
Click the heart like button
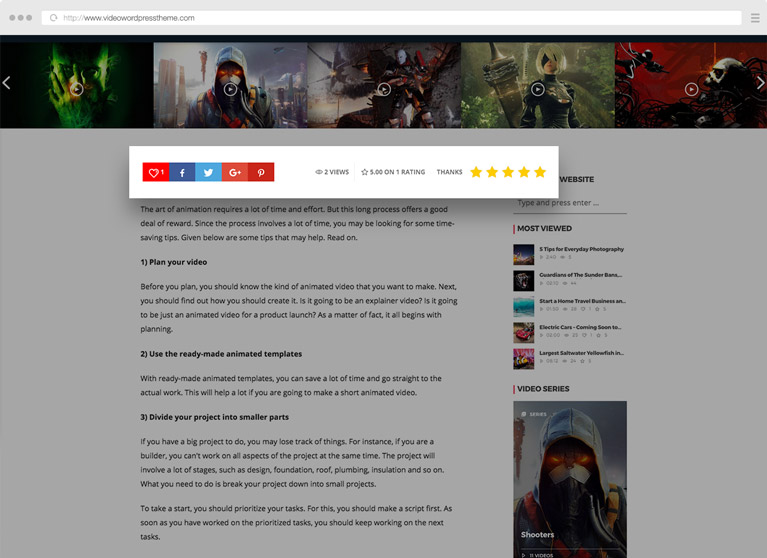coord(156,172)
